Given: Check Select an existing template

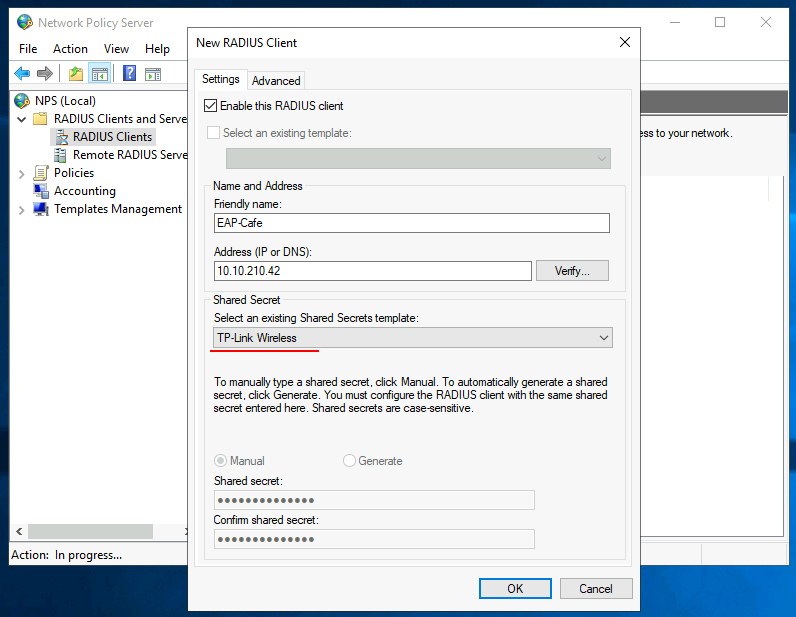Looking at the screenshot, I should (x=213, y=133).
